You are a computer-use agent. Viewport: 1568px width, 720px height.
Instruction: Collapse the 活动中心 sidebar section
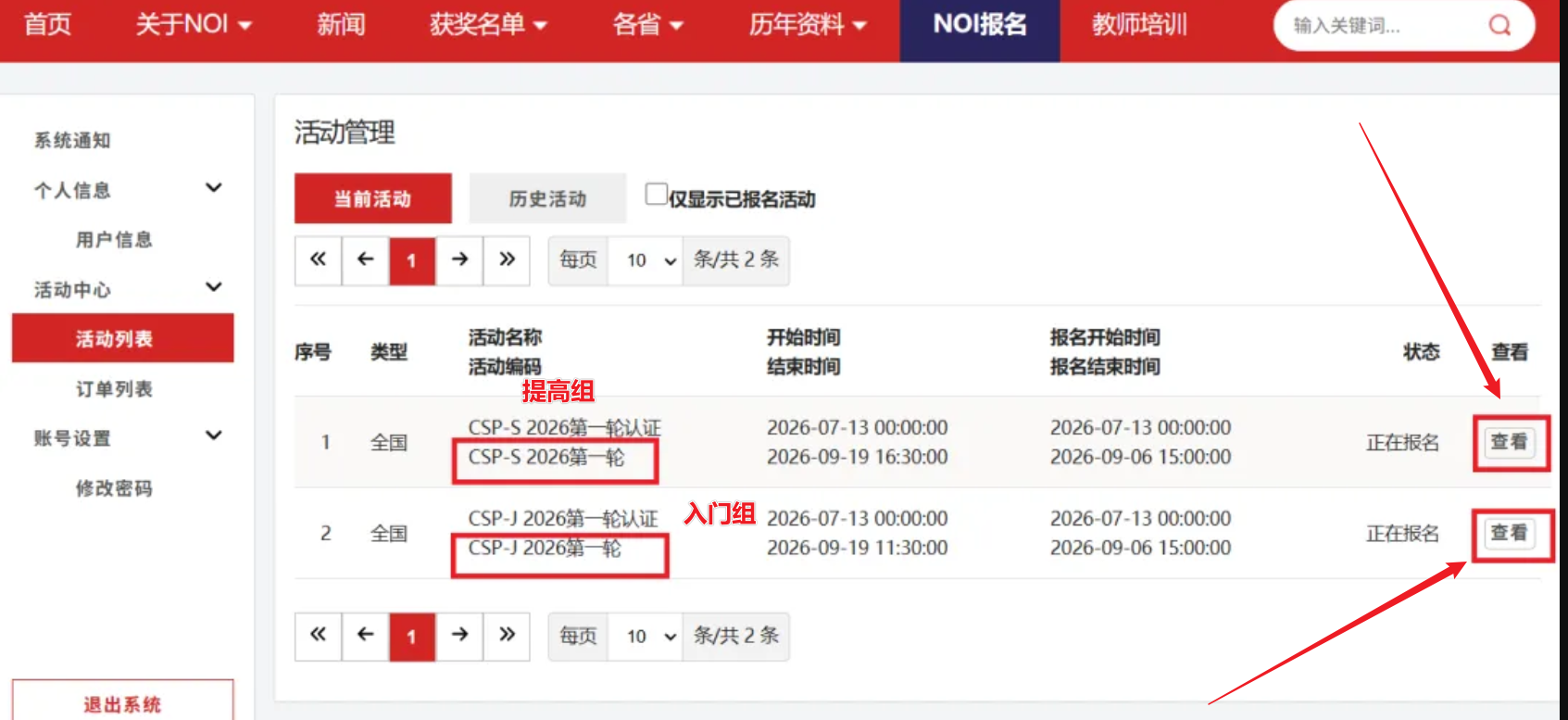click(214, 287)
